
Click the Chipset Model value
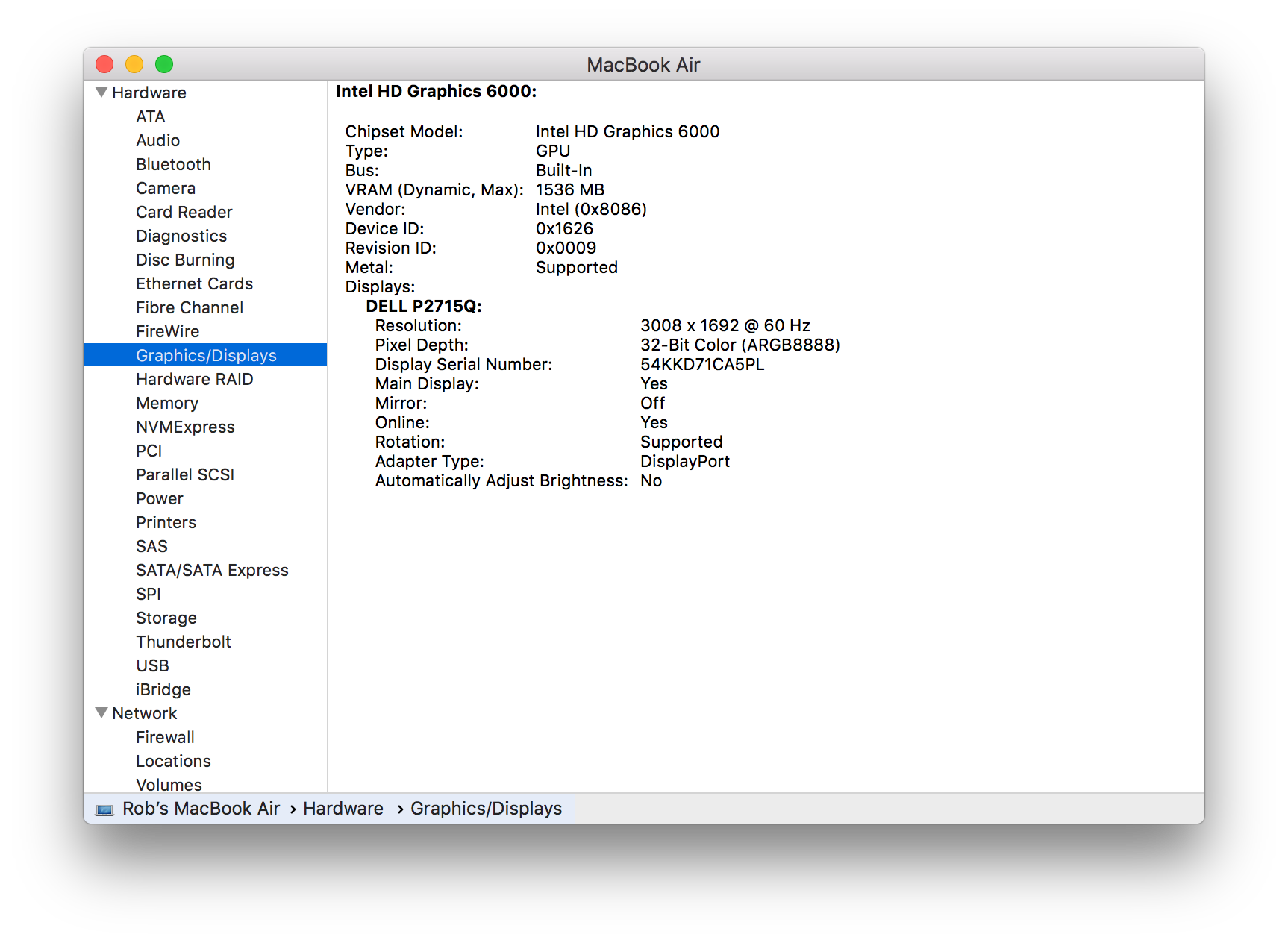(x=628, y=131)
